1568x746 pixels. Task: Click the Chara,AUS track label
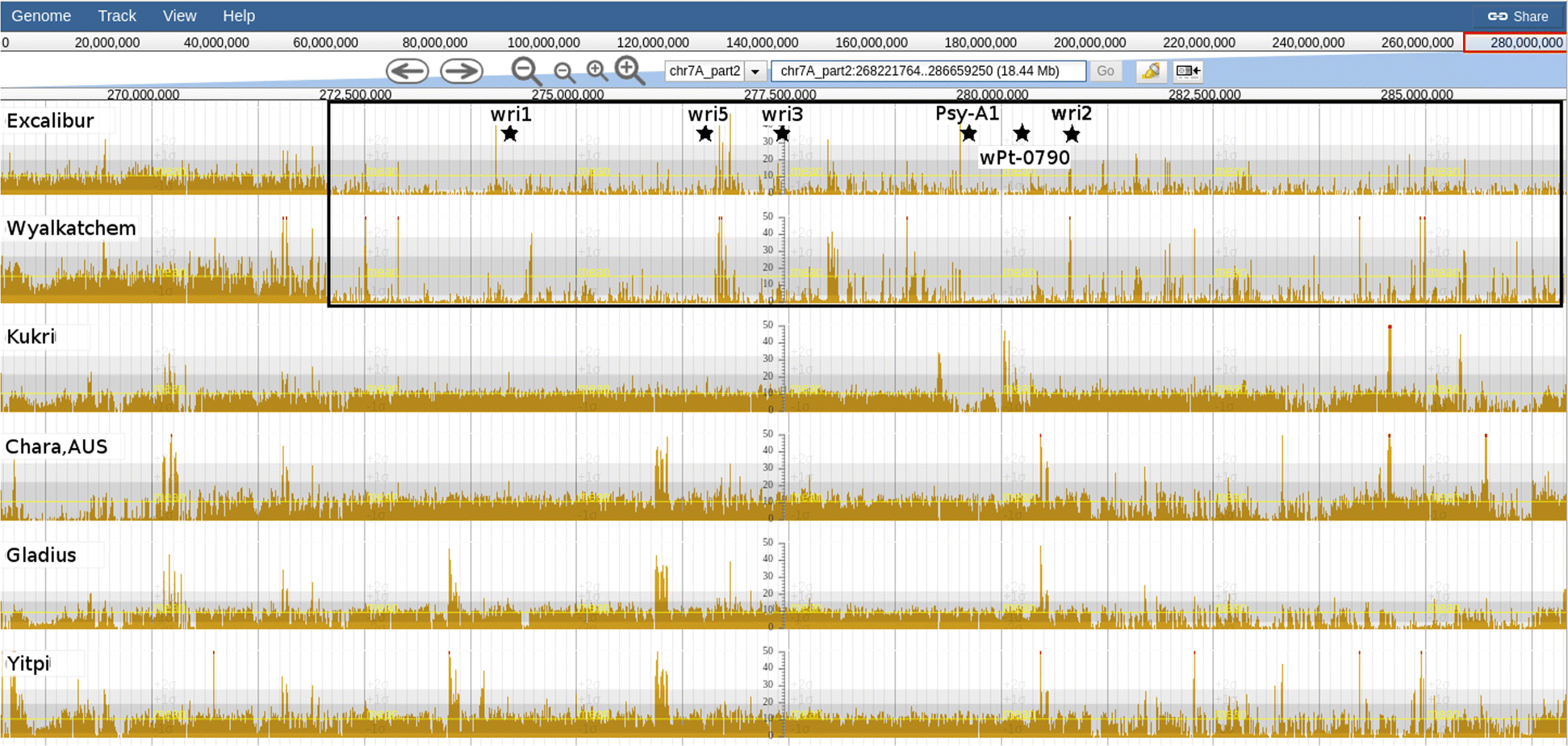56,446
